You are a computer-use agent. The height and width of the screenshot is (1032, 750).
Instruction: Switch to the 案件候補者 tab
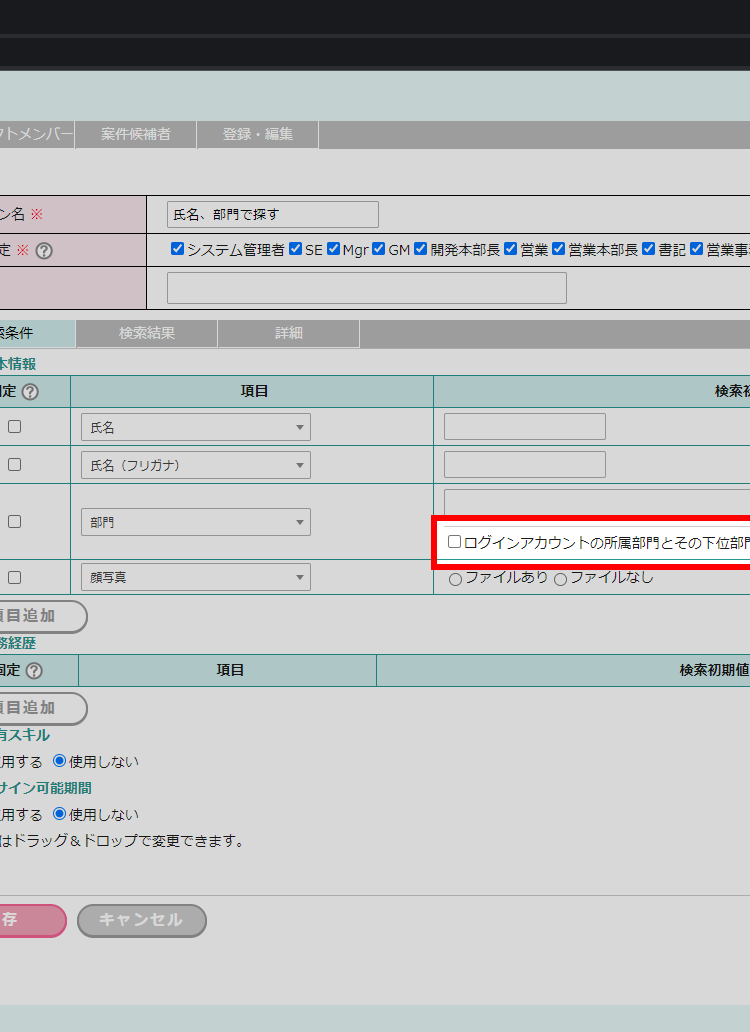point(135,134)
